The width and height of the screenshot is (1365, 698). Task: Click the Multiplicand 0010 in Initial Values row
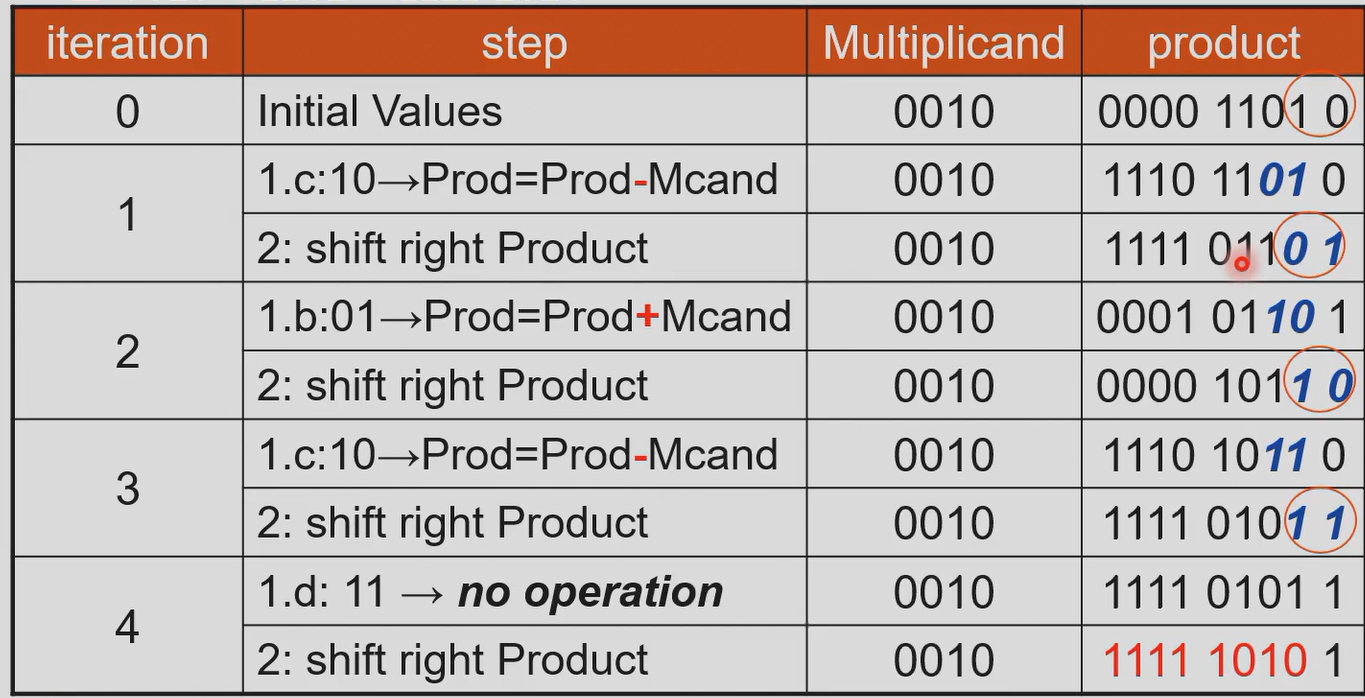[943, 112]
